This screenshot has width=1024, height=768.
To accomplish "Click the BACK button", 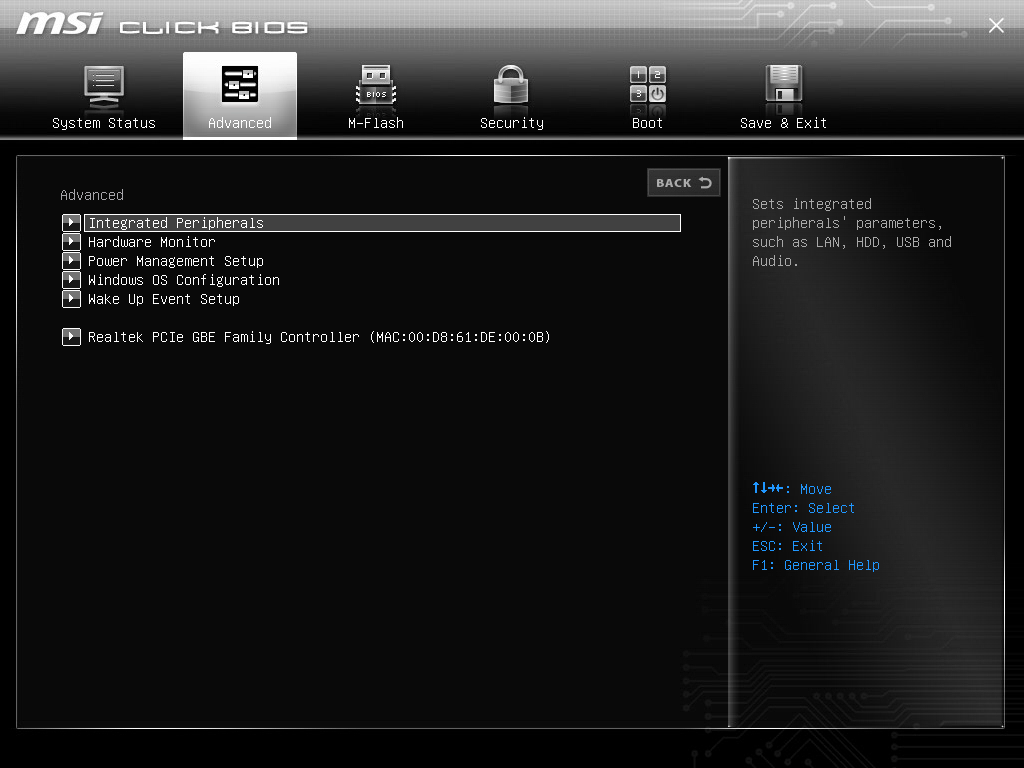I will tap(684, 183).
